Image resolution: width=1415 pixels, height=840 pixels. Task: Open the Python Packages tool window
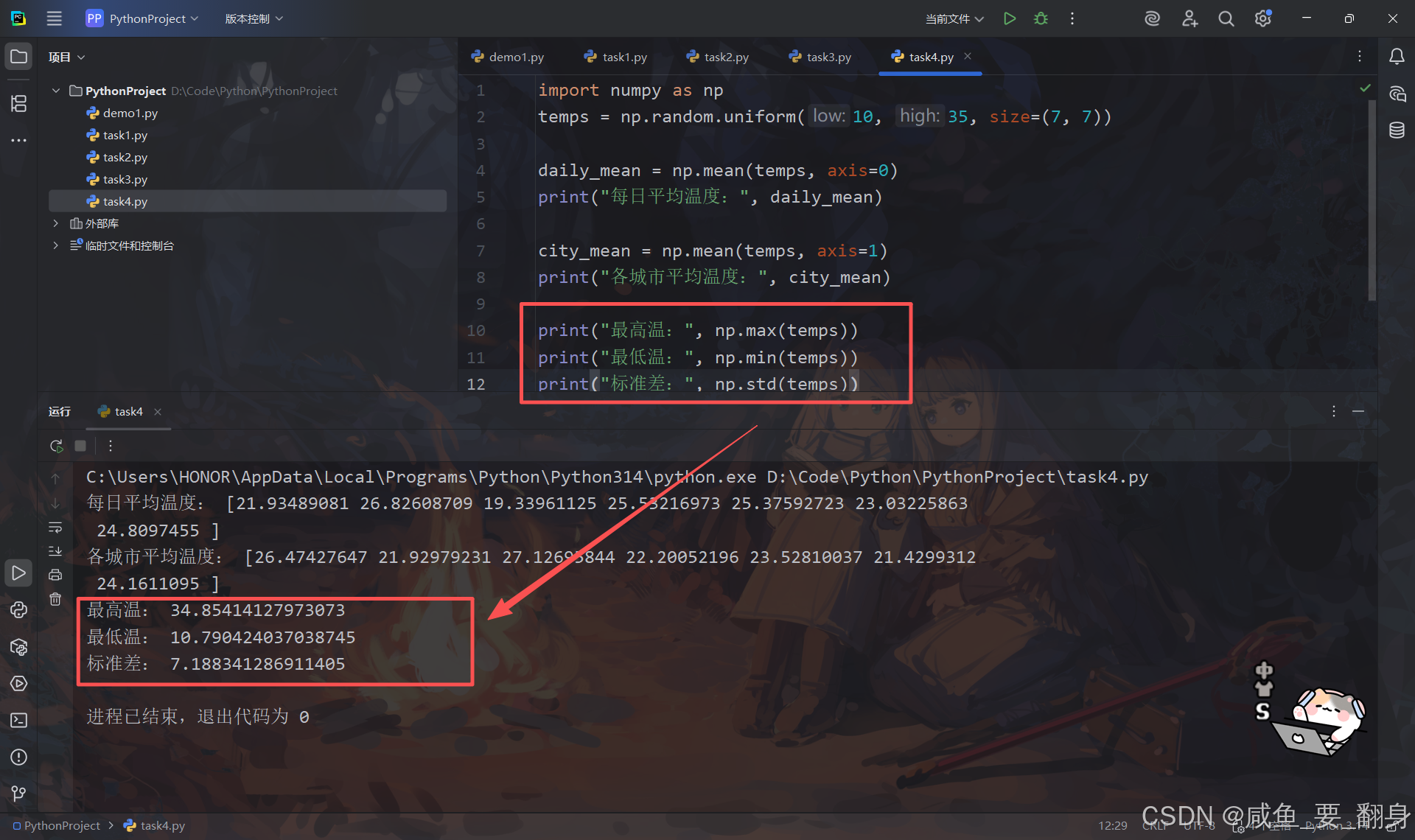pyautogui.click(x=18, y=647)
